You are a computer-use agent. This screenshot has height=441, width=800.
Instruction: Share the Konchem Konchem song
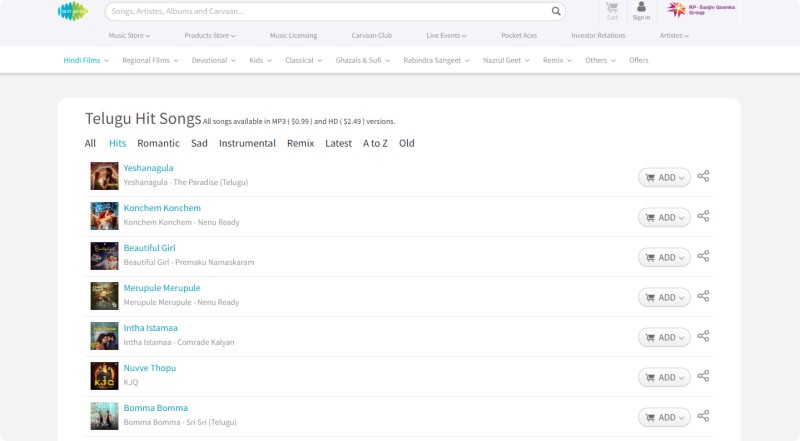coord(703,216)
